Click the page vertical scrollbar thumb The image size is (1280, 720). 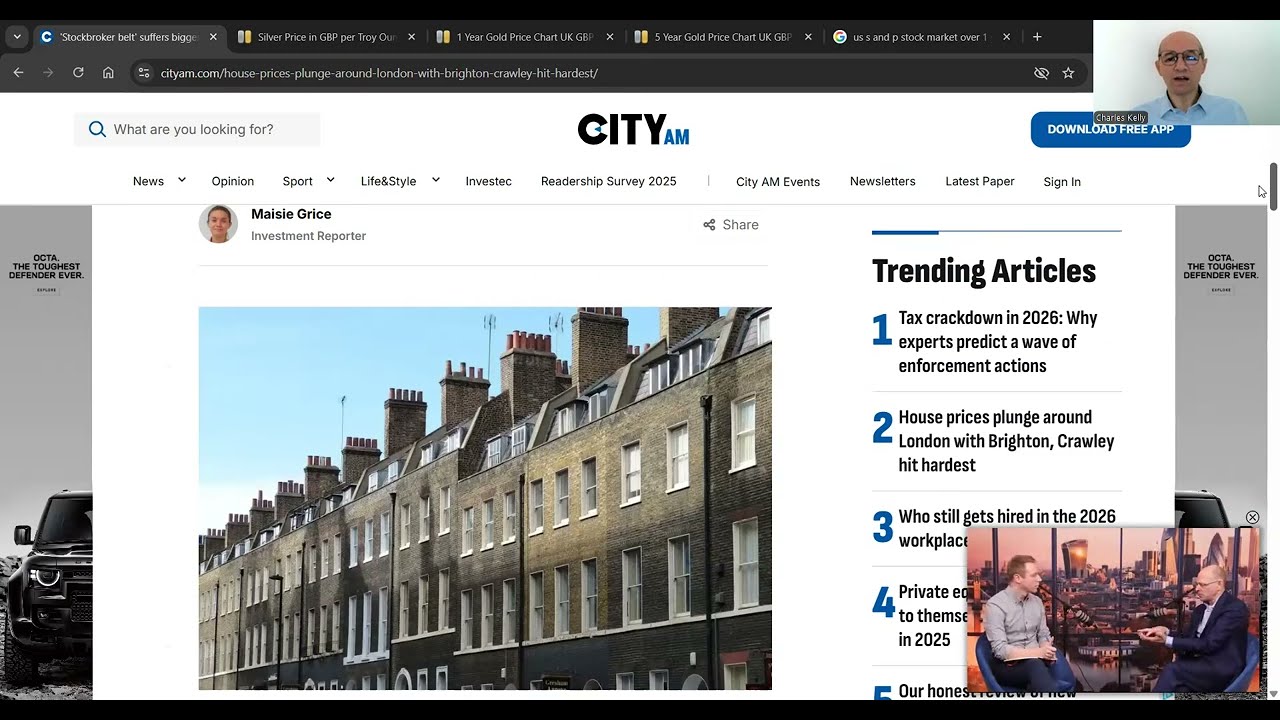click(1273, 186)
